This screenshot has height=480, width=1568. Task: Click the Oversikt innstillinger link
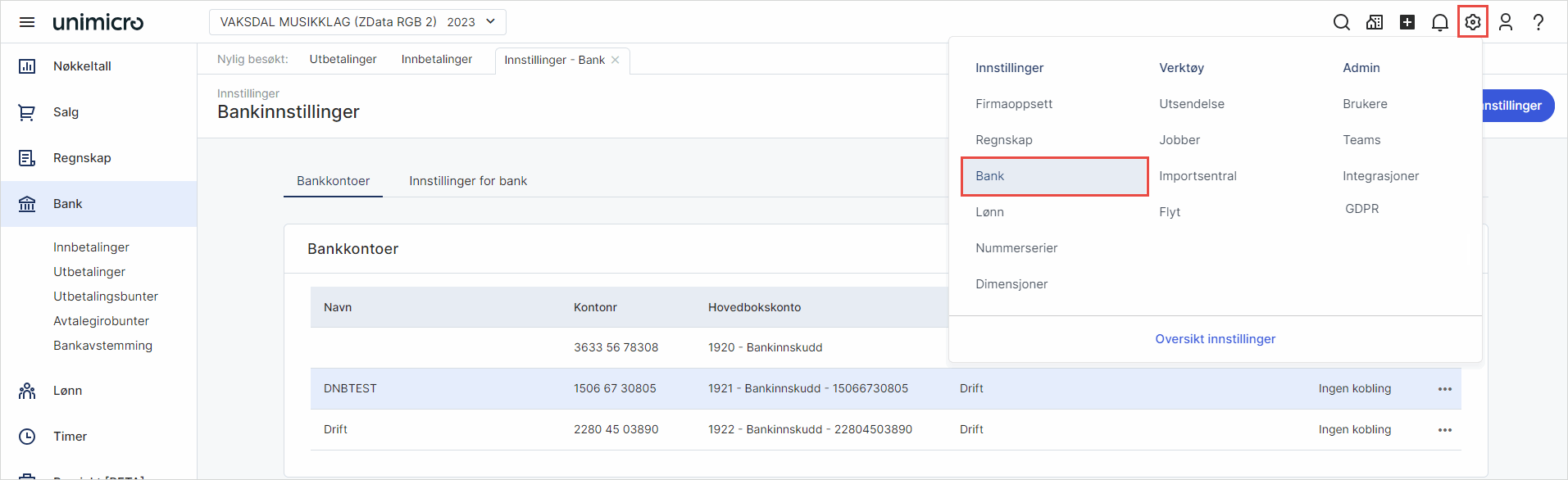(x=1216, y=339)
